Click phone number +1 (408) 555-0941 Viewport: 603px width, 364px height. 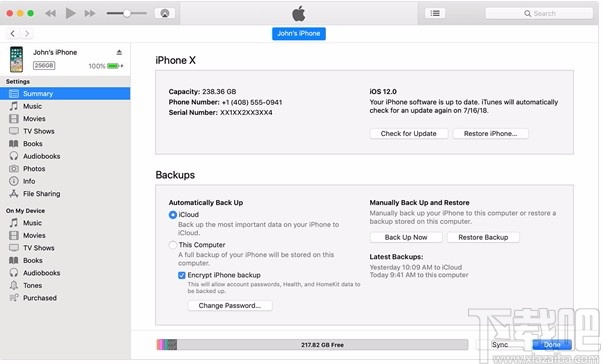pos(252,102)
